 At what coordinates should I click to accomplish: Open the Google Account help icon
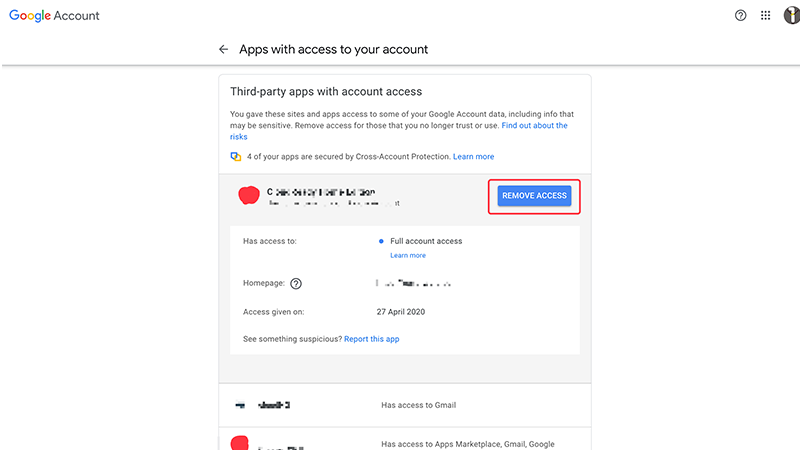click(740, 15)
